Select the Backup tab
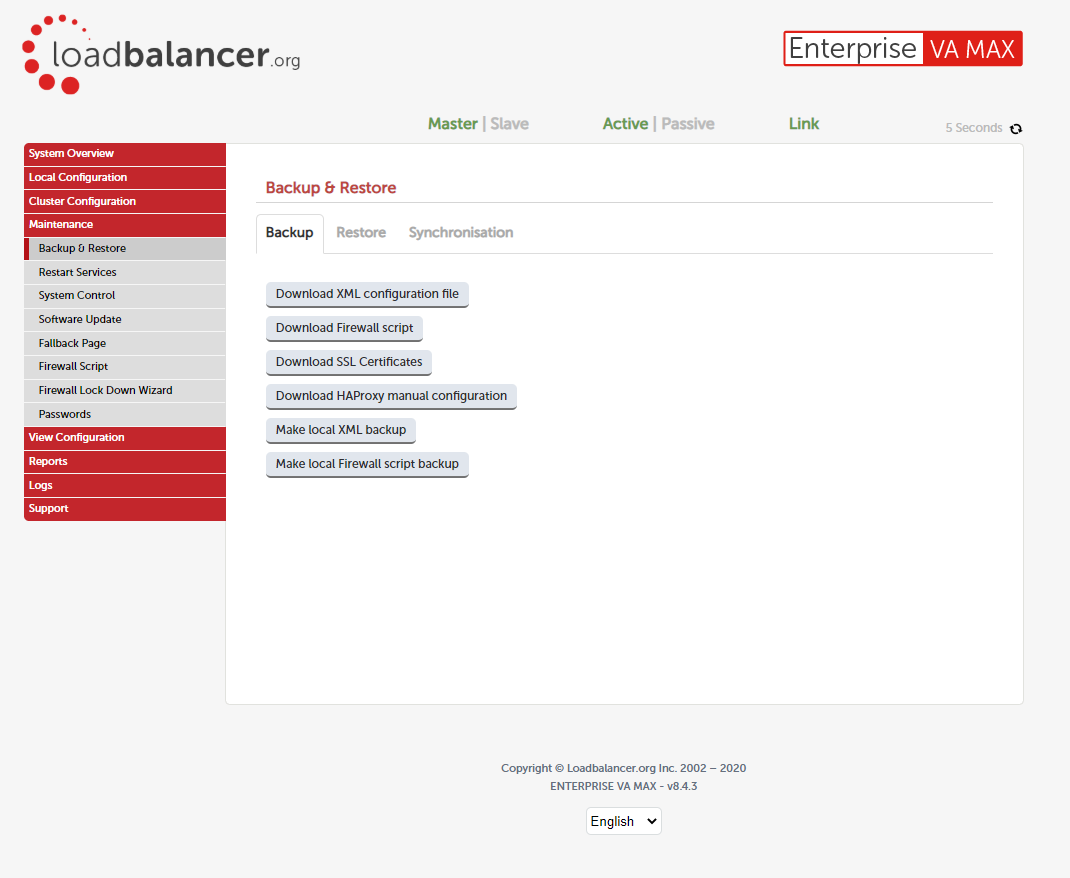This screenshot has height=878, width=1070. (289, 232)
